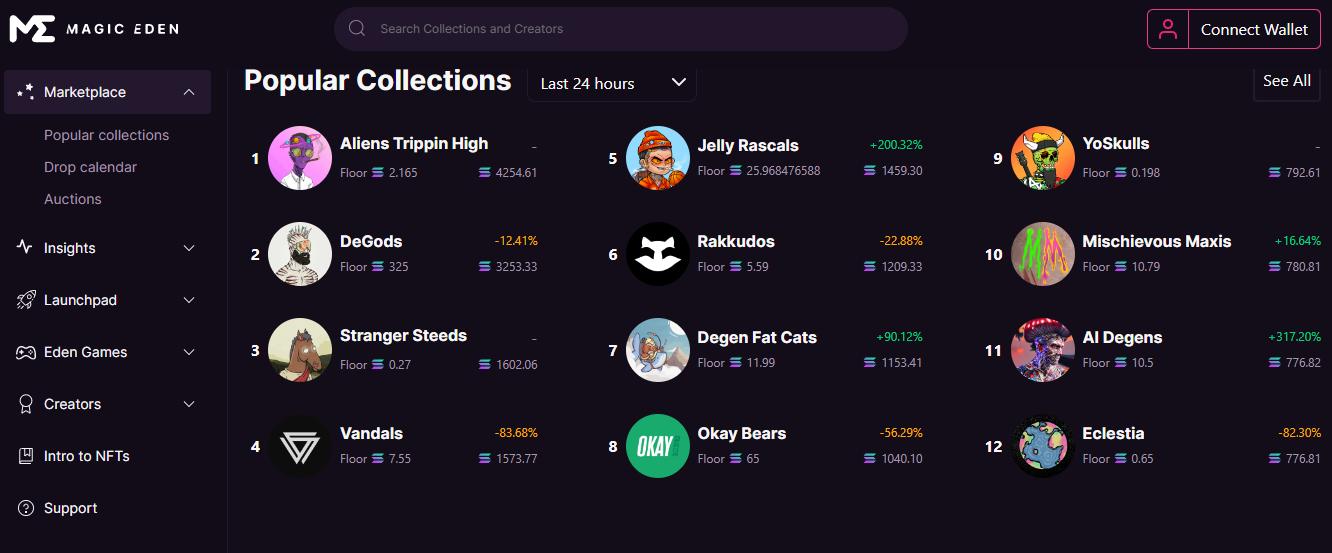The width and height of the screenshot is (1332, 553).
Task: Click See All collections button
Action: click(1286, 81)
